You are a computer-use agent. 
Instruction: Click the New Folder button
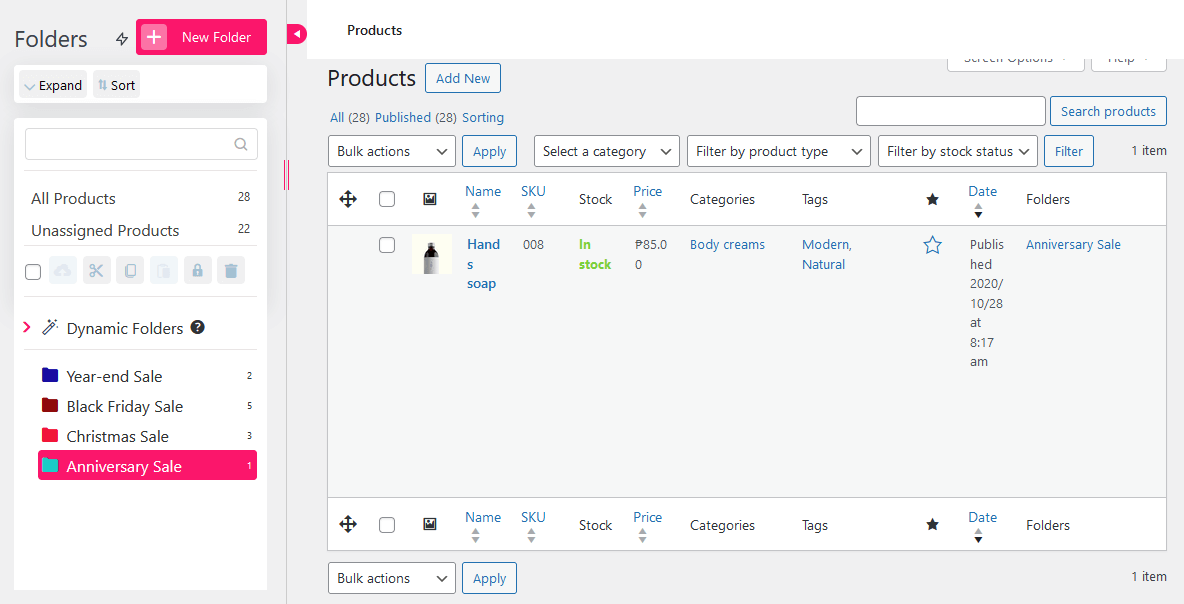click(x=201, y=37)
